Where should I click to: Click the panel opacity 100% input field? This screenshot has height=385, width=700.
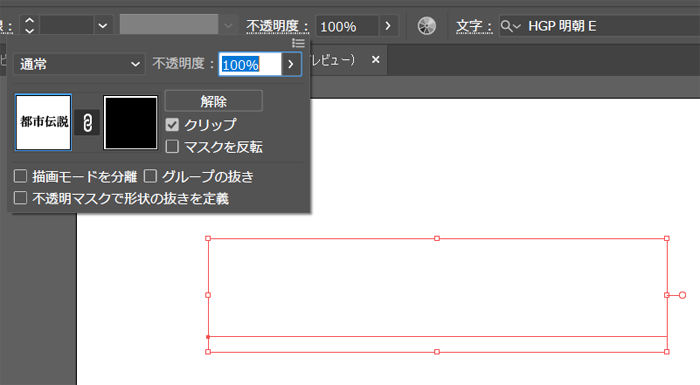[250, 64]
